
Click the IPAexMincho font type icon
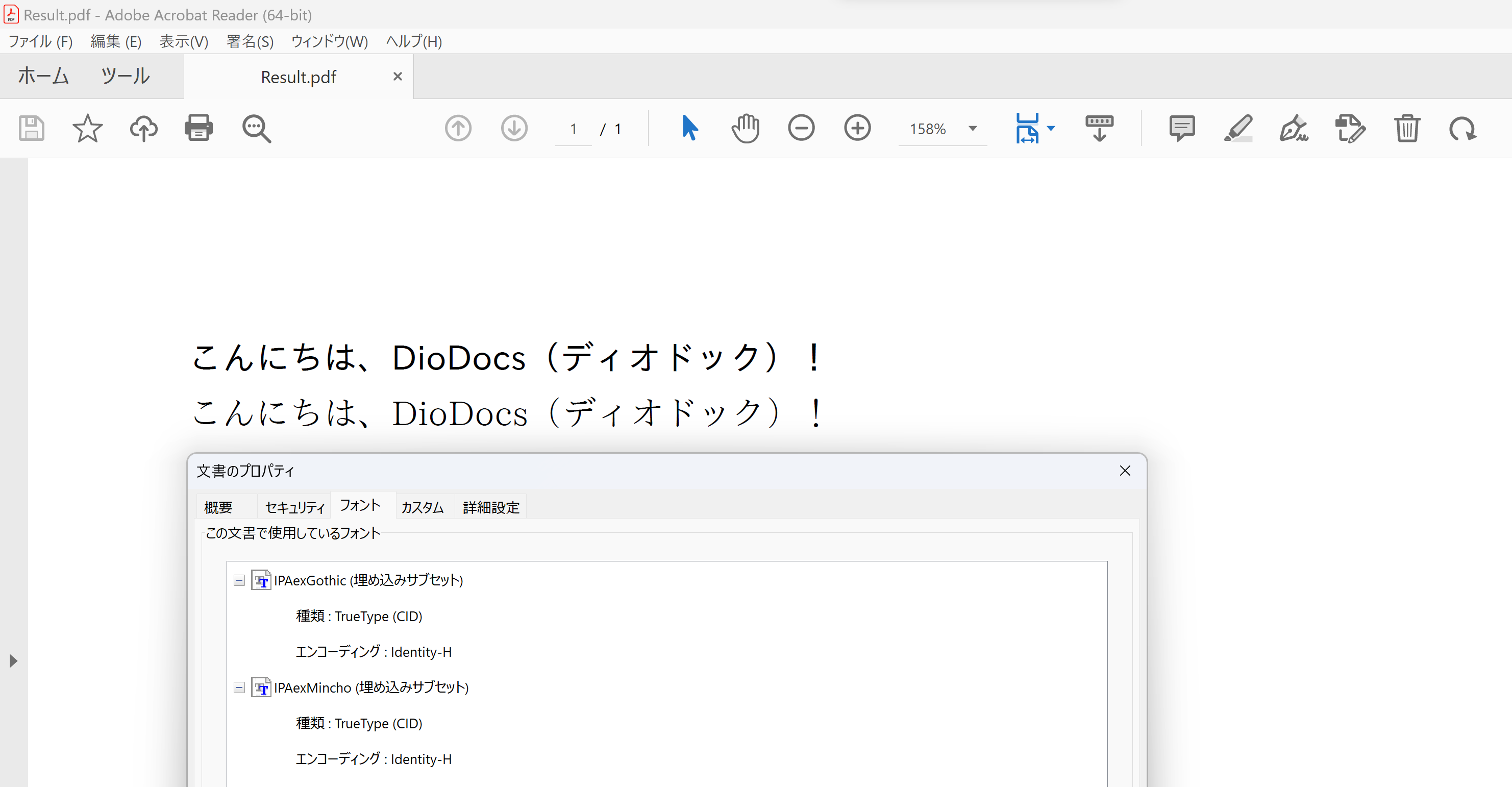pyautogui.click(x=261, y=687)
